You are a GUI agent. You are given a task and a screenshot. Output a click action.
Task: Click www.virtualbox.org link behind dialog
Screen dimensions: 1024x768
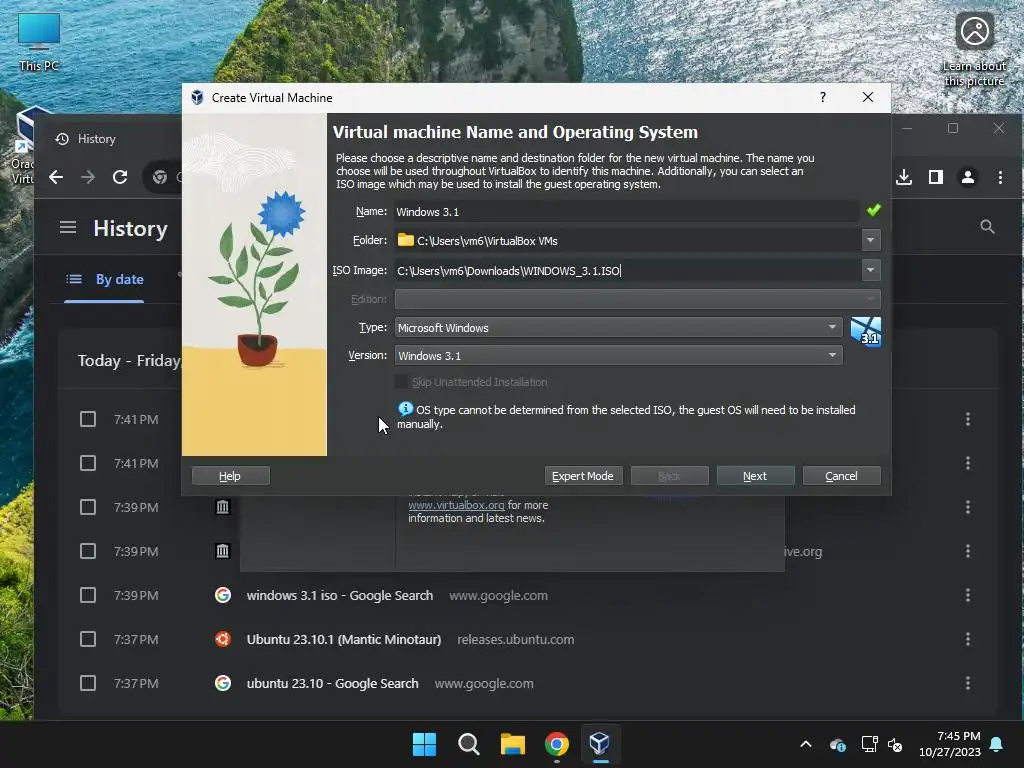[456, 505]
